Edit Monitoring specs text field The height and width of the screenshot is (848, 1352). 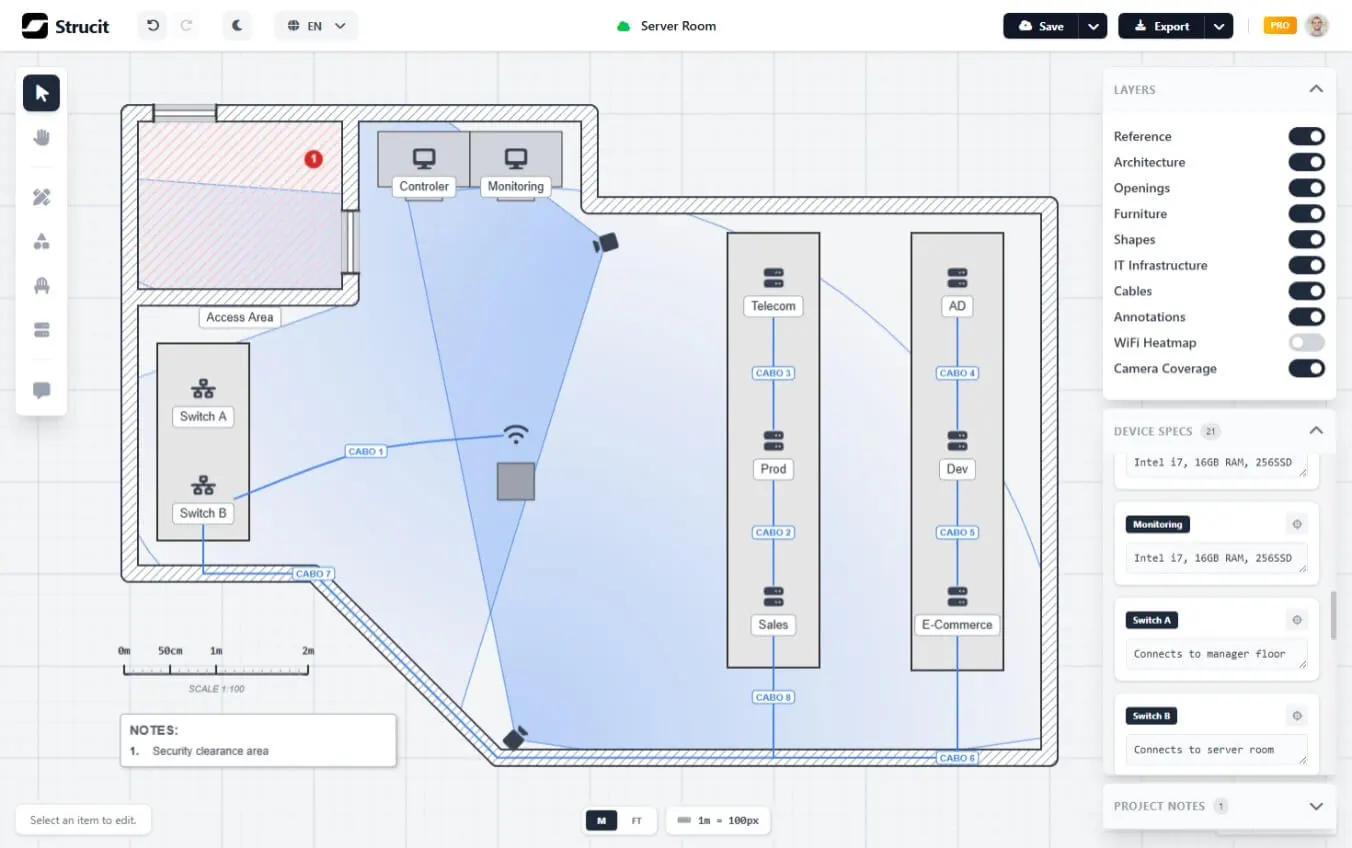pos(1216,558)
